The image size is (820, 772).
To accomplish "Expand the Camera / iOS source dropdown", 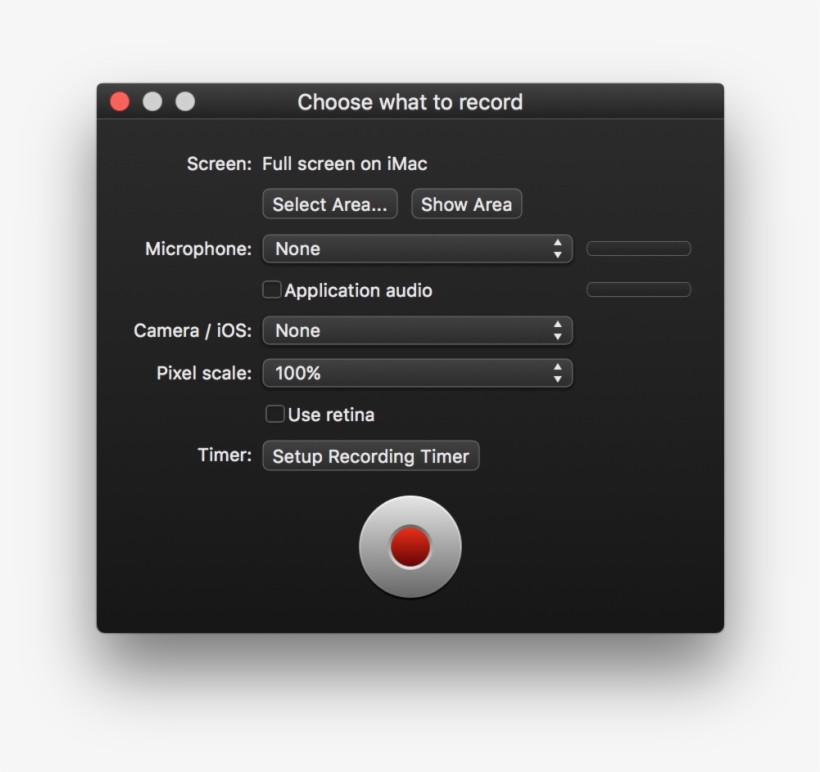I will click(416, 331).
